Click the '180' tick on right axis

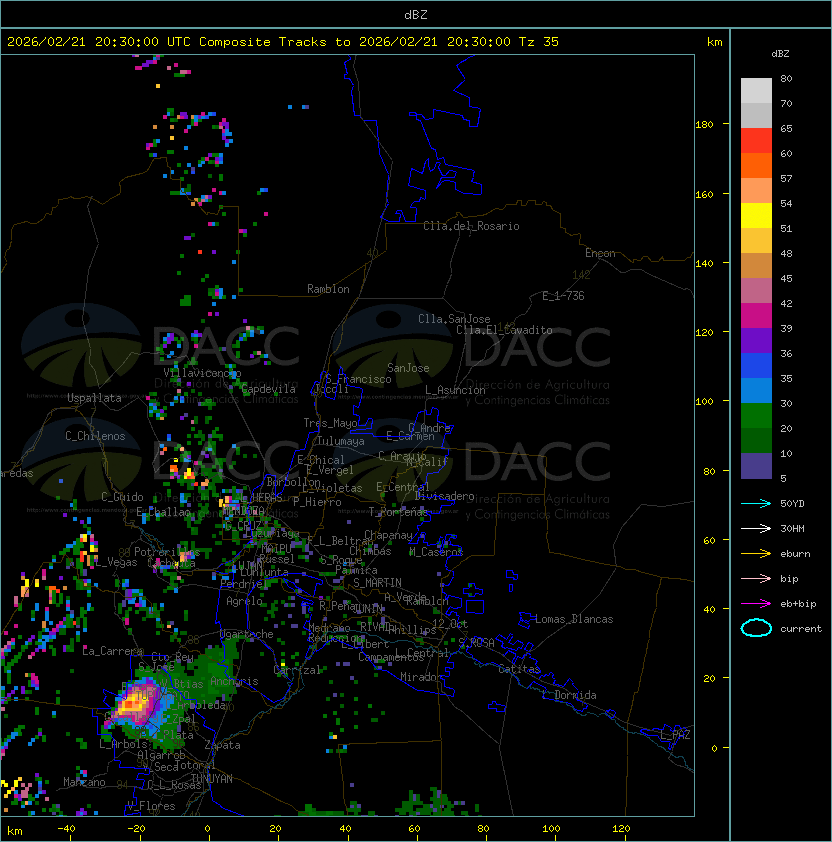704,125
